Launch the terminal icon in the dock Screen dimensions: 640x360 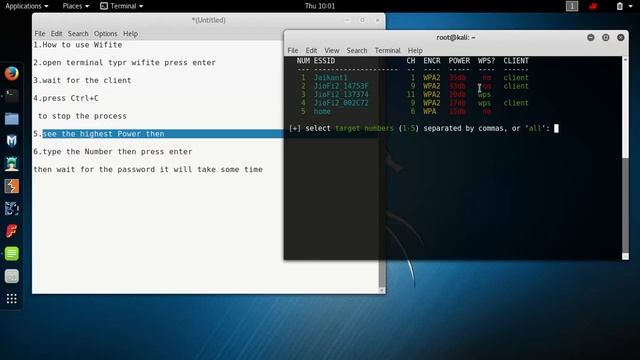tap(11, 96)
